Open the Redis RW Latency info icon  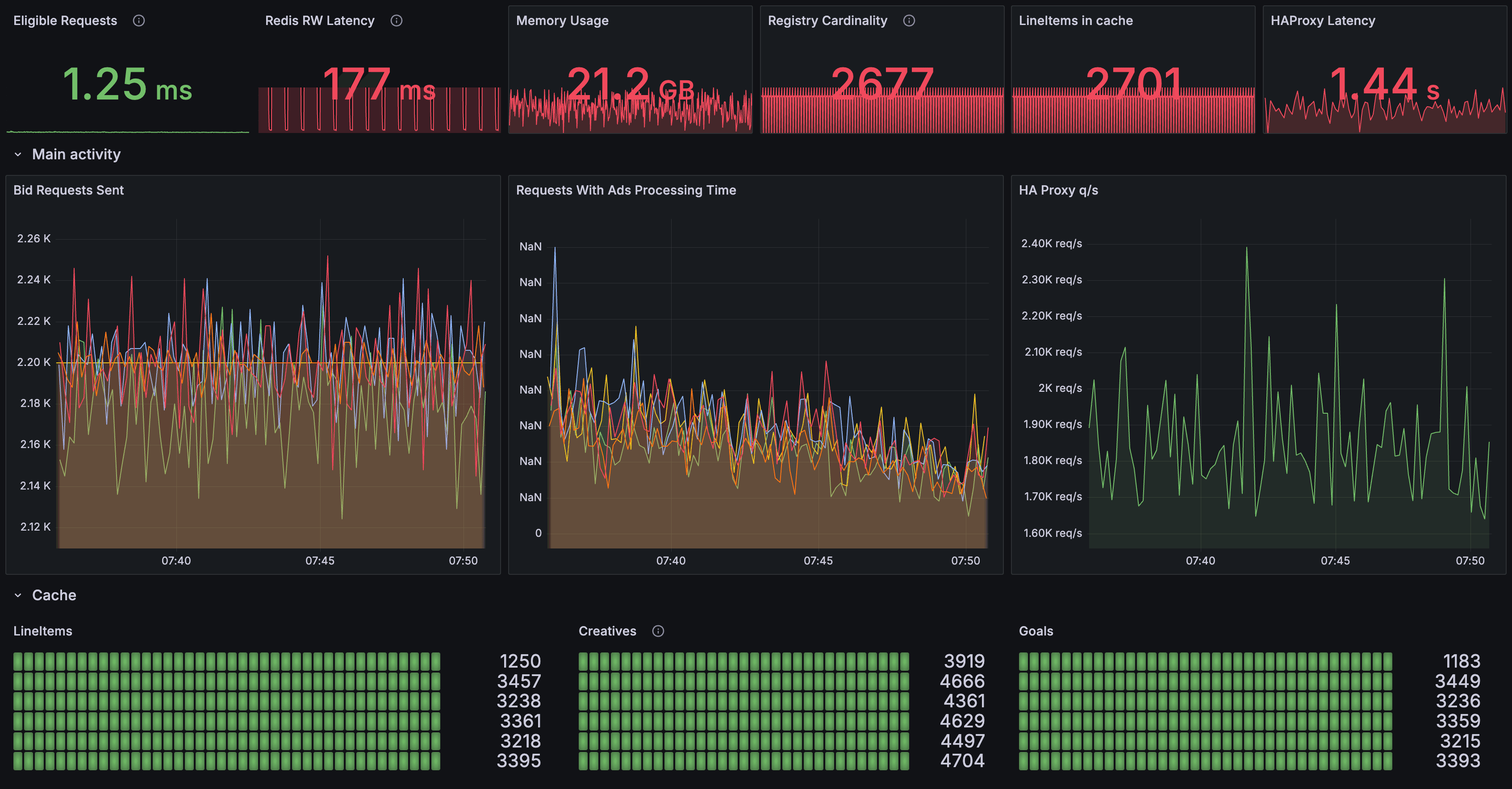tap(396, 21)
